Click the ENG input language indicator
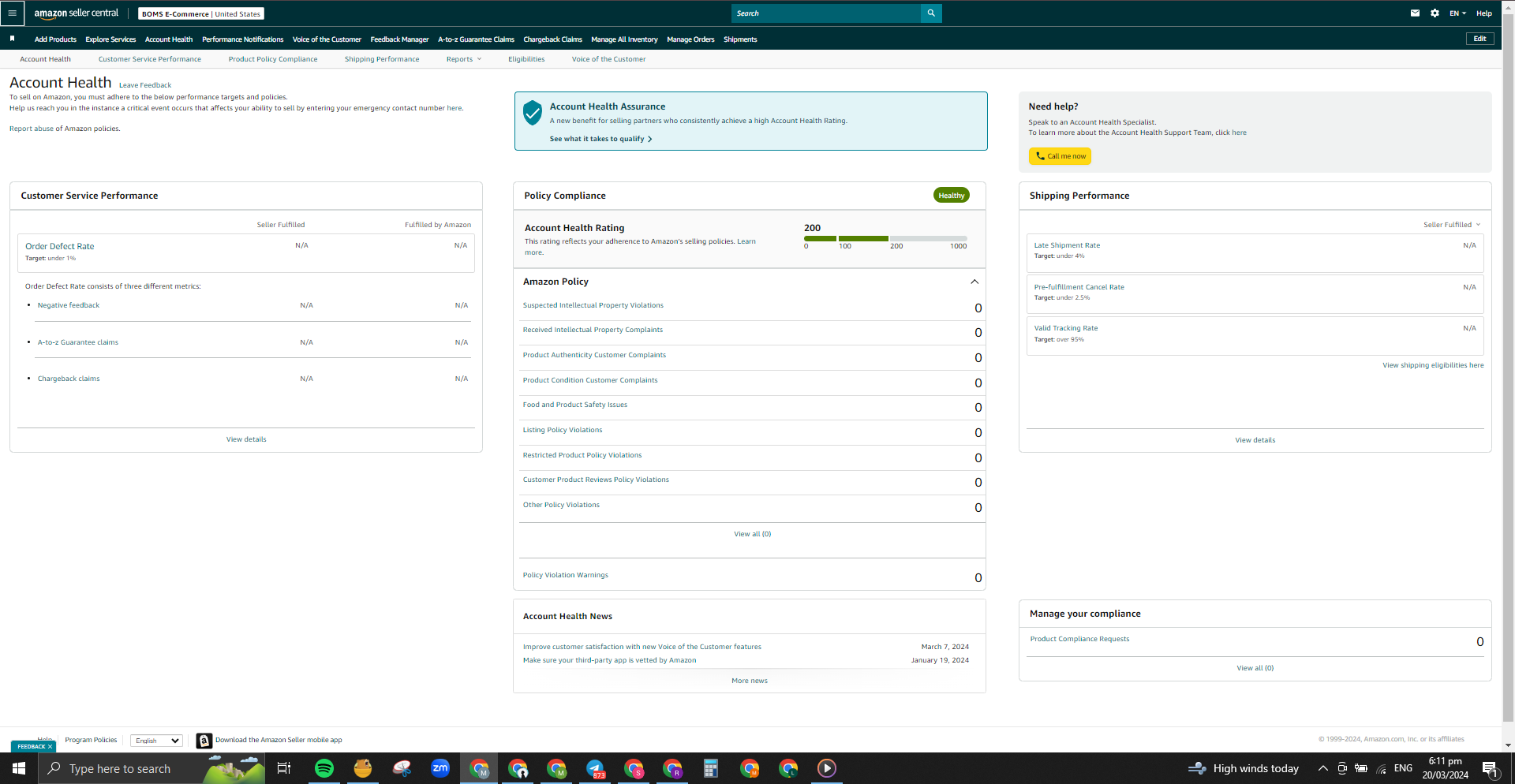Screen dimensions: 1515x784 [x=1403, y=768]
